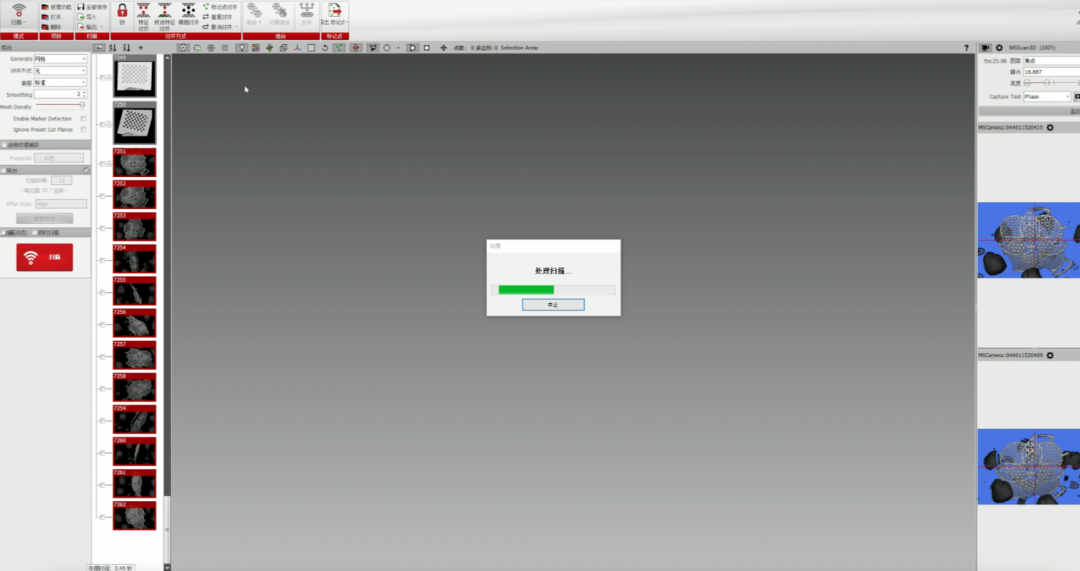Image resolution: width=1080 pixels, height=571 pixels.
Task: Click the ribbon entry with the scattered green dots icon
Action: [x=220, y=7]
